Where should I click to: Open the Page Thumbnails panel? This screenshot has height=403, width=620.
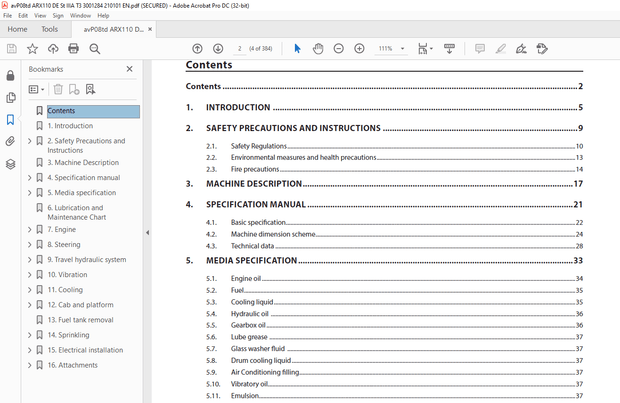pos(10,97)
